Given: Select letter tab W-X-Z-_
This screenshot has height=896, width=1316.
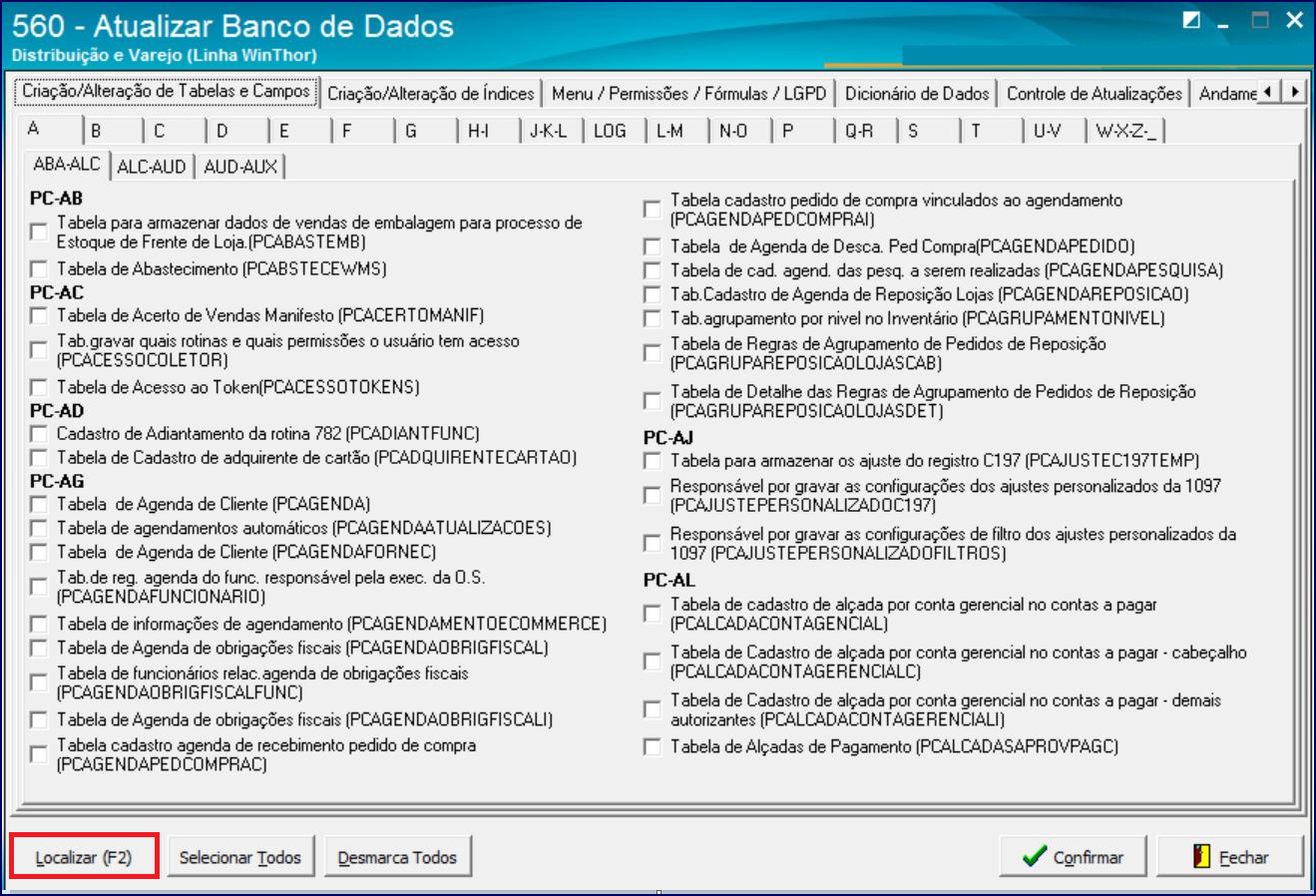Looking at the screenshot, I should click(1126, 131).
